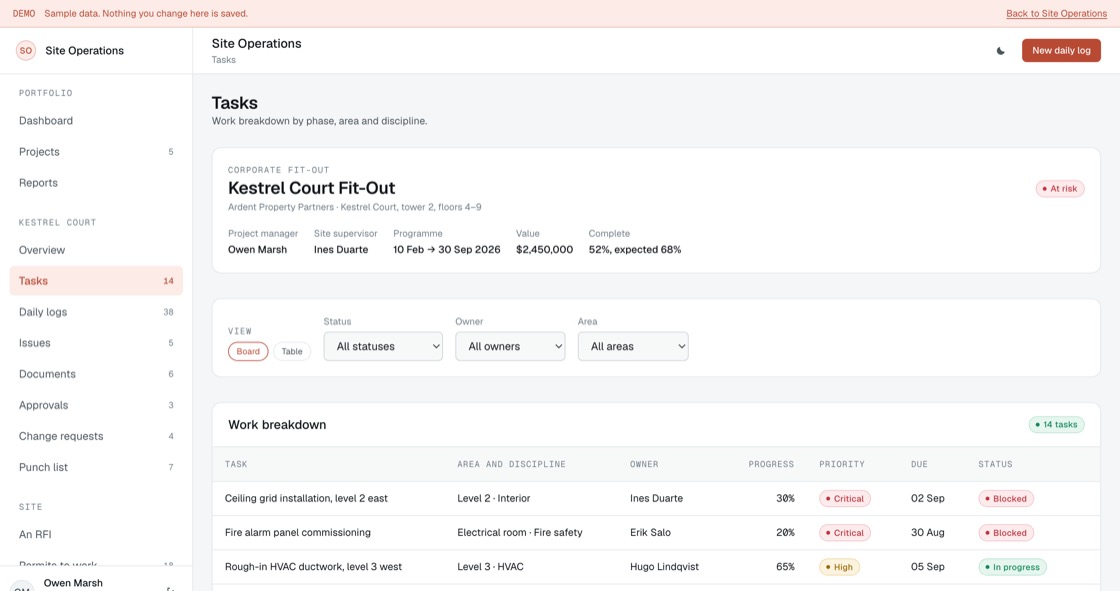Select the Tasks item in the sidebar
The image size is (1120, 591).
pyautogui.click(x=96, y=281)
